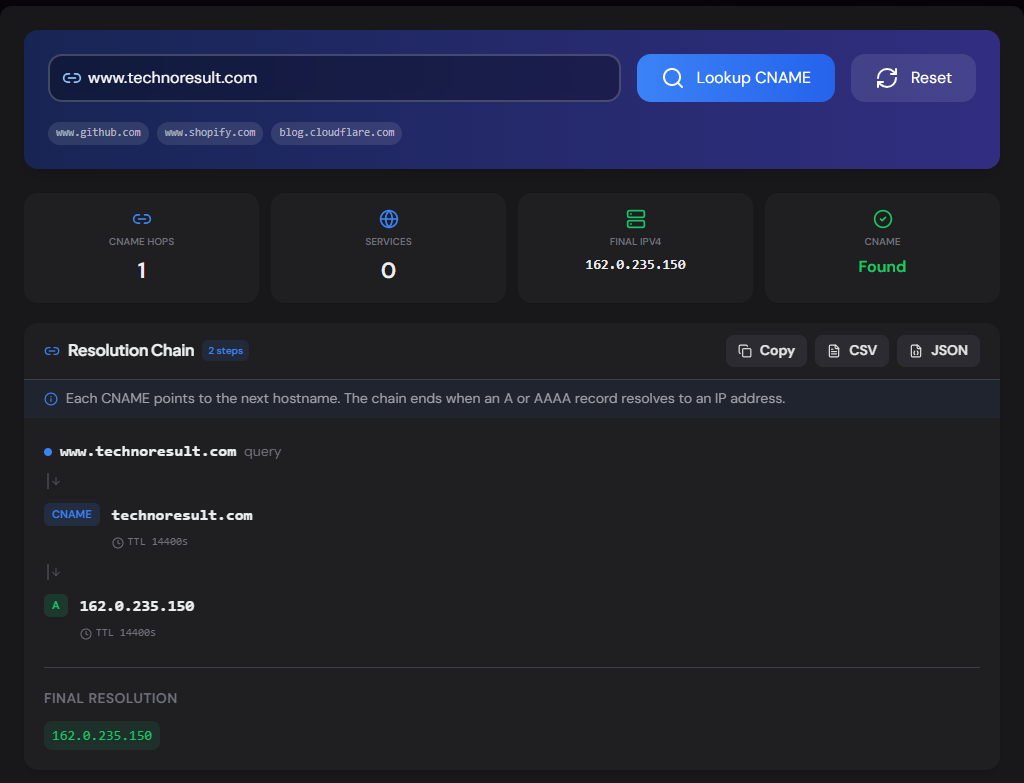
Task: Click the Services globe icon
Action: point(389,219)
